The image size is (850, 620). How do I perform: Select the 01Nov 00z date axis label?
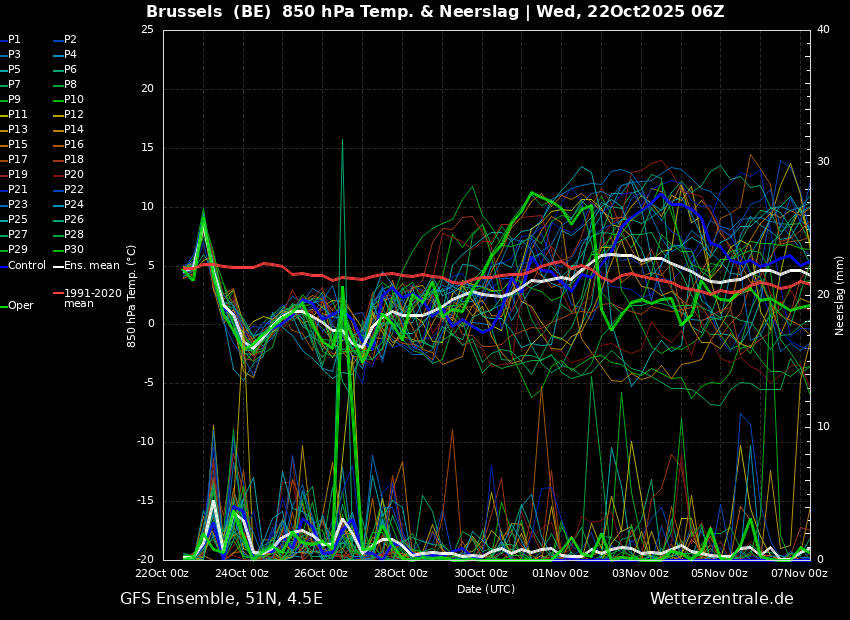point(560,573)
